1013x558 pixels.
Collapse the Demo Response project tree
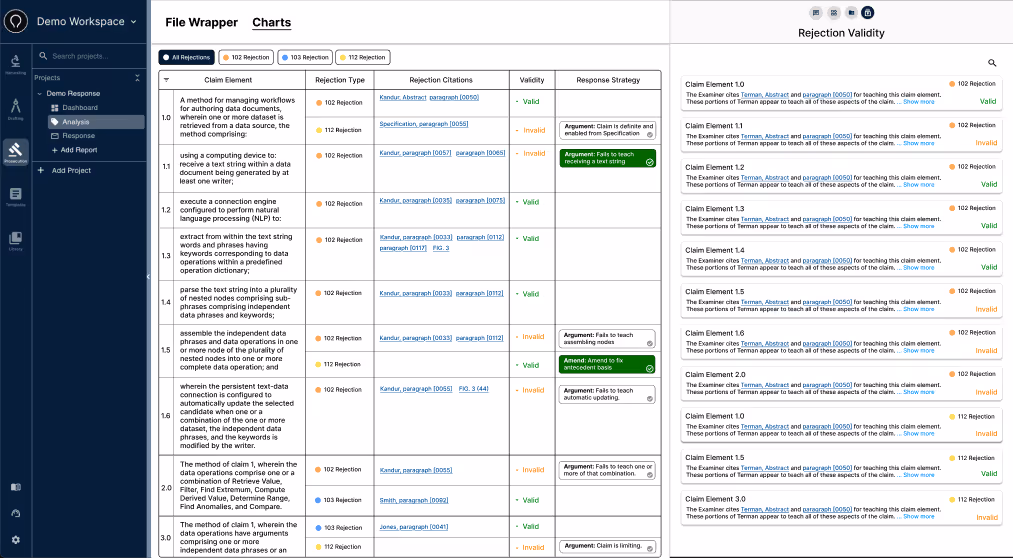[x=39, y=94]
